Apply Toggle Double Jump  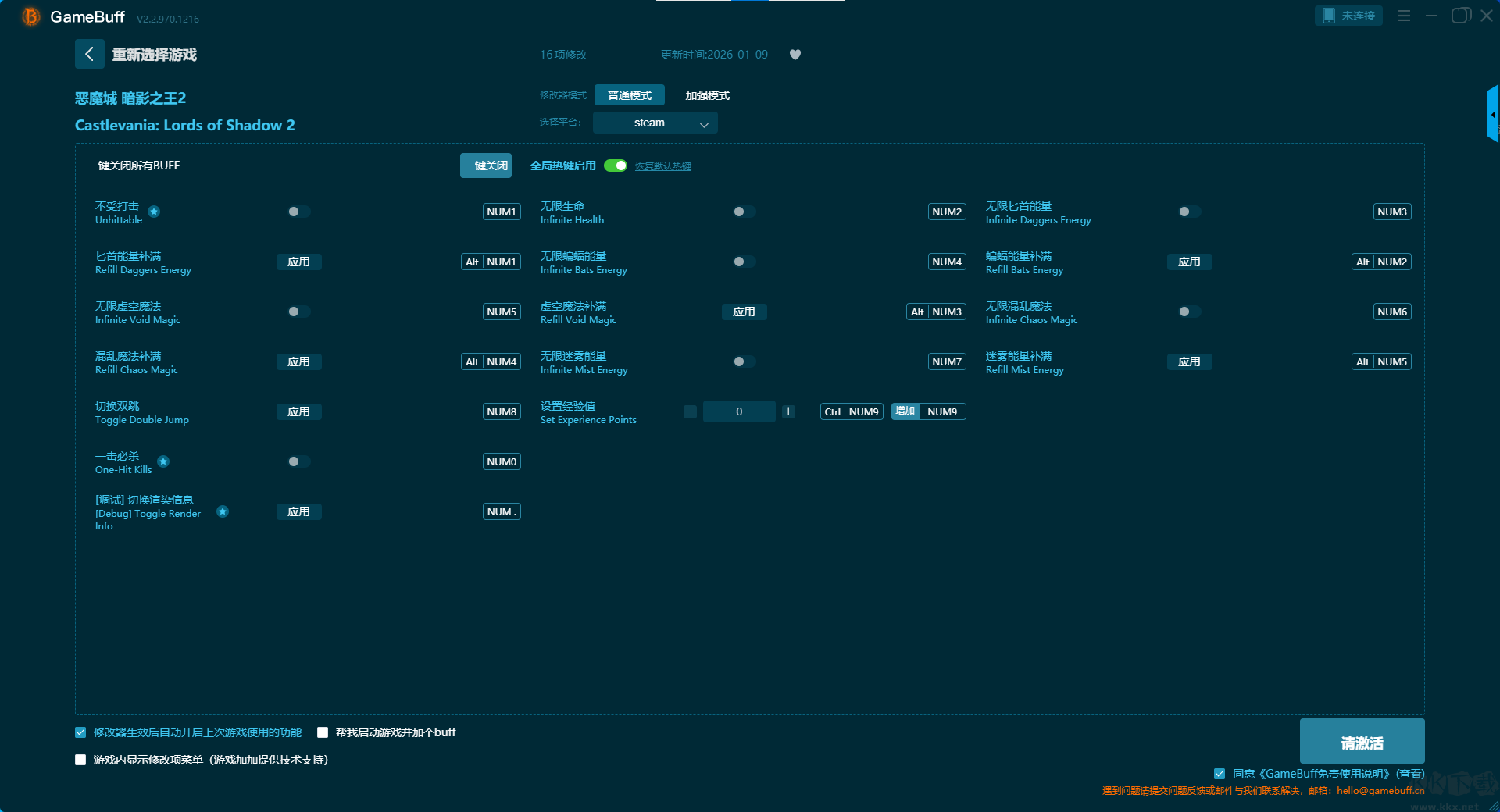[298, 411]
